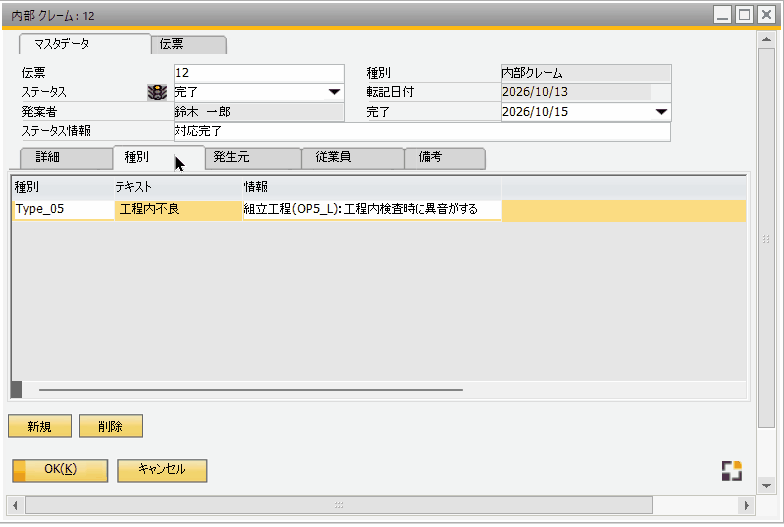Click the right vertical scrollbar thumb
Image resolution: width=784 pixels, height=527 pixels.
click(x=766, y=238)
